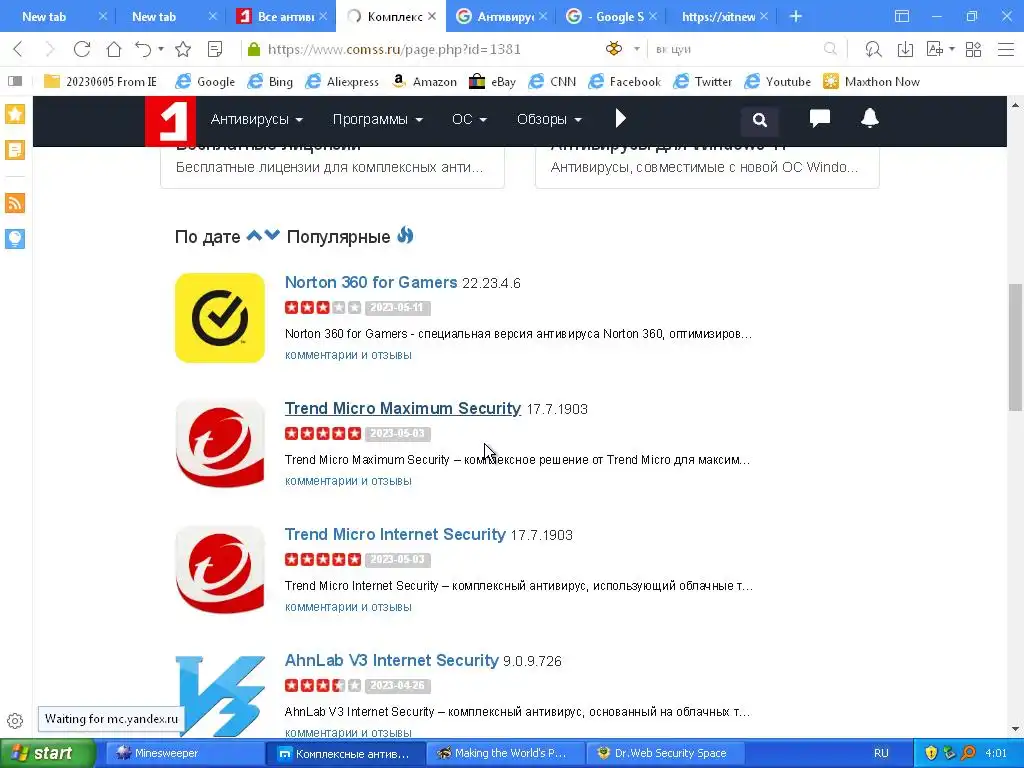Sort by date ascending arrow
The image size is (1024, 768).
tap(254, 236)
